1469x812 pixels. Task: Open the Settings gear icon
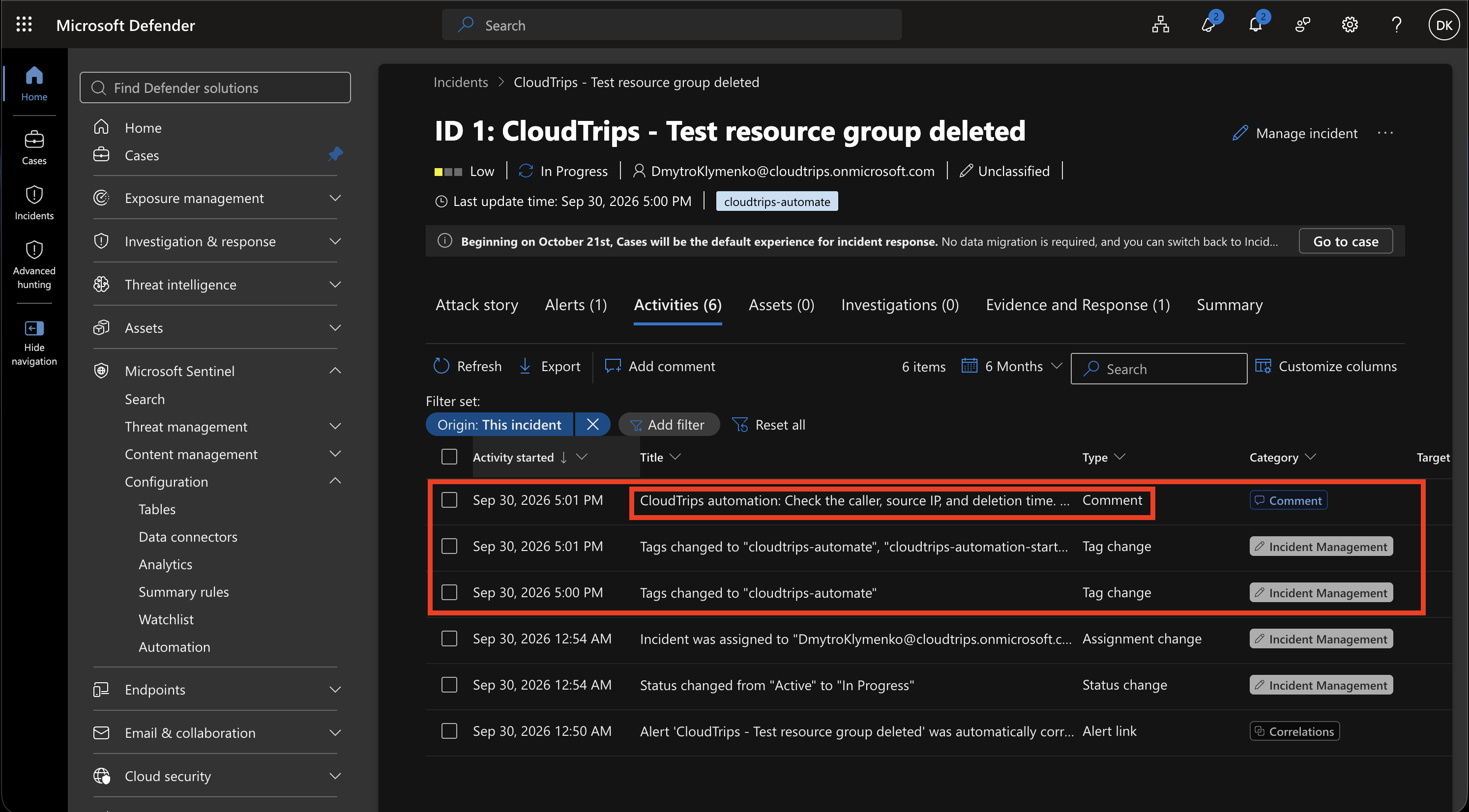[1350, 25]
